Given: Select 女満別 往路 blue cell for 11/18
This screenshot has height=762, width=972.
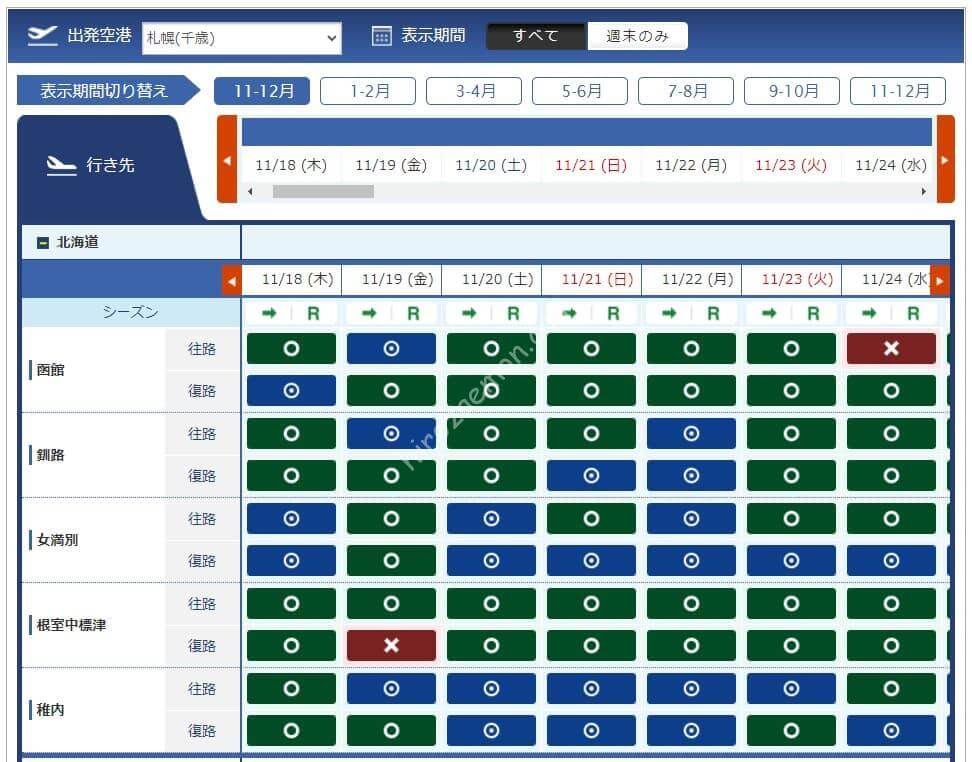Looking at the screenshot, I should [x=291, y=518].
